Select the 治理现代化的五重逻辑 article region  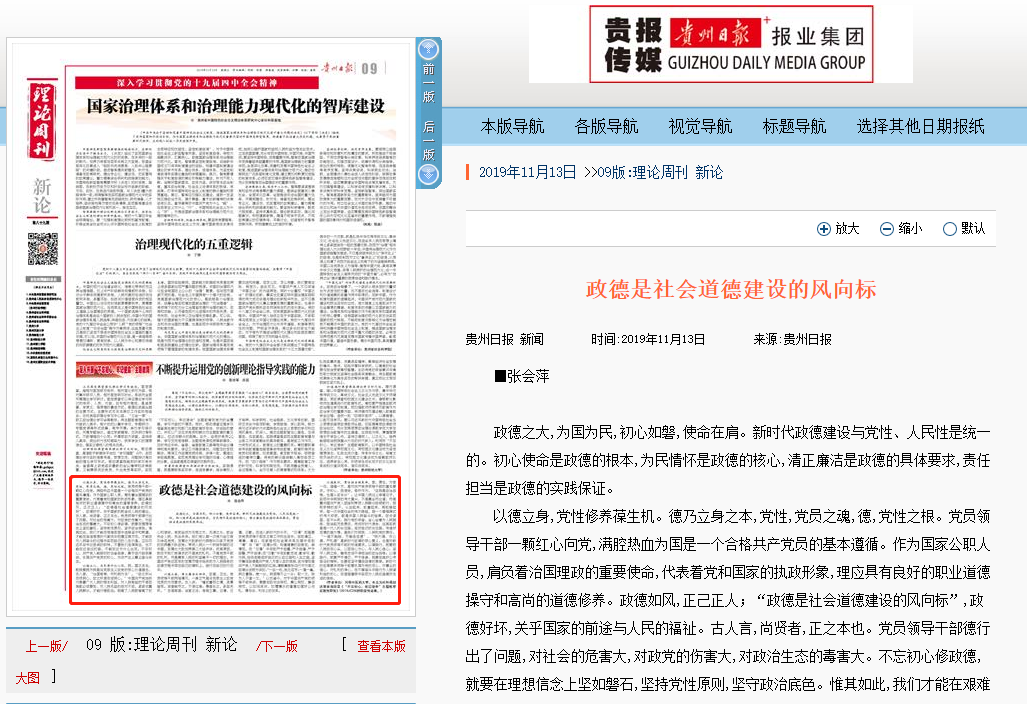click(x=194, y=244)
